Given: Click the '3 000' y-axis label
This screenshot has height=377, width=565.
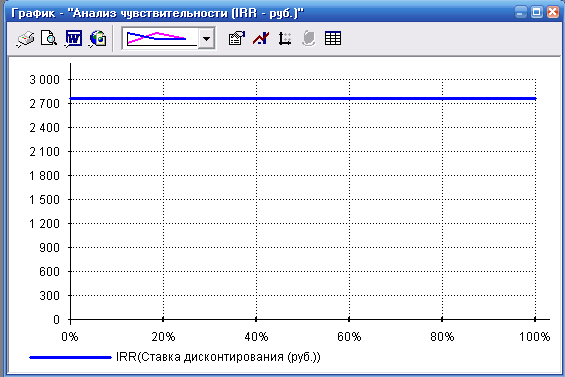Looking at the screenshot, I should click(45, 80).
